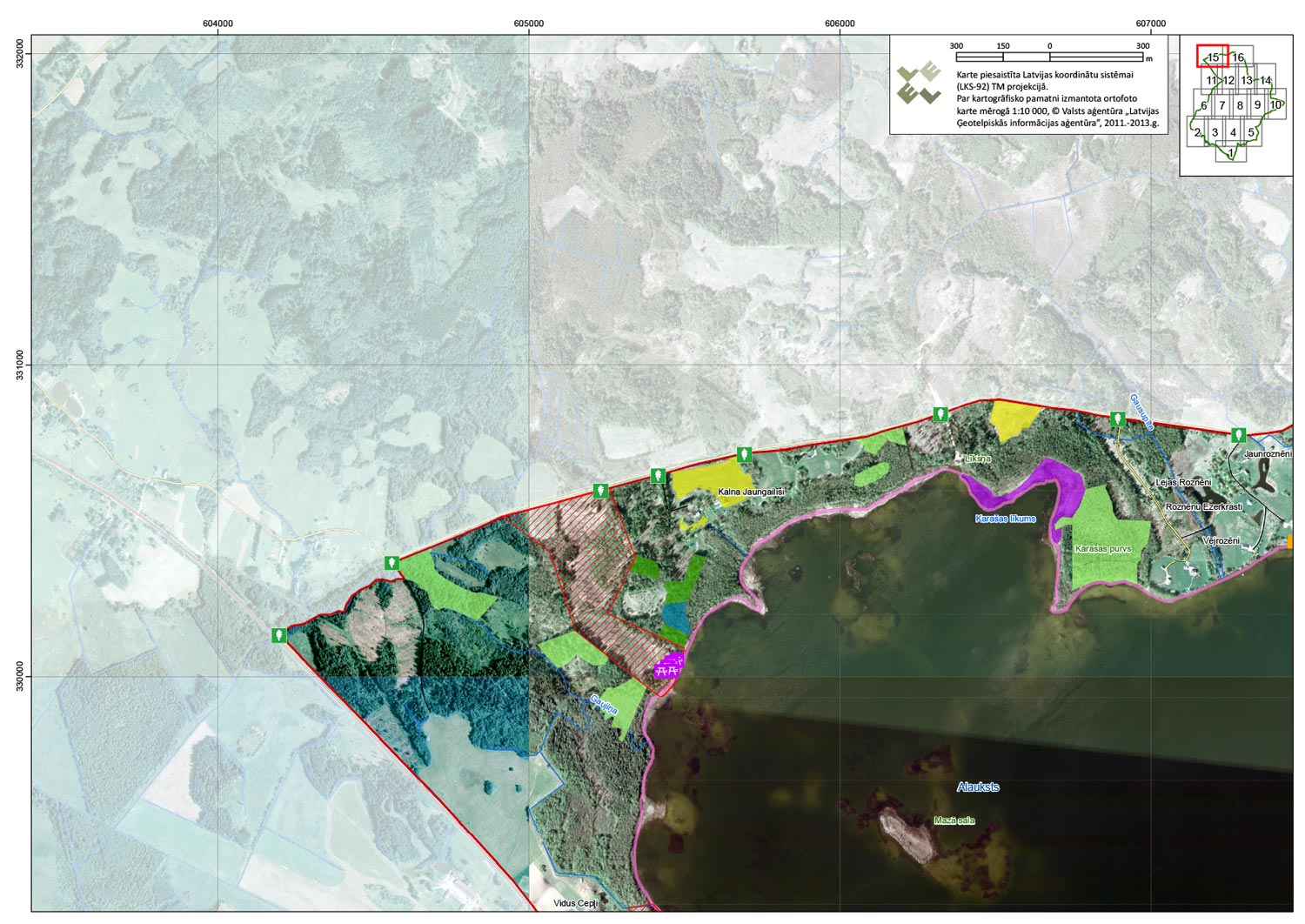Click the olive LEĢL logo in legend box
Screen dimensions: 1305x924
[x=920, y=83]
